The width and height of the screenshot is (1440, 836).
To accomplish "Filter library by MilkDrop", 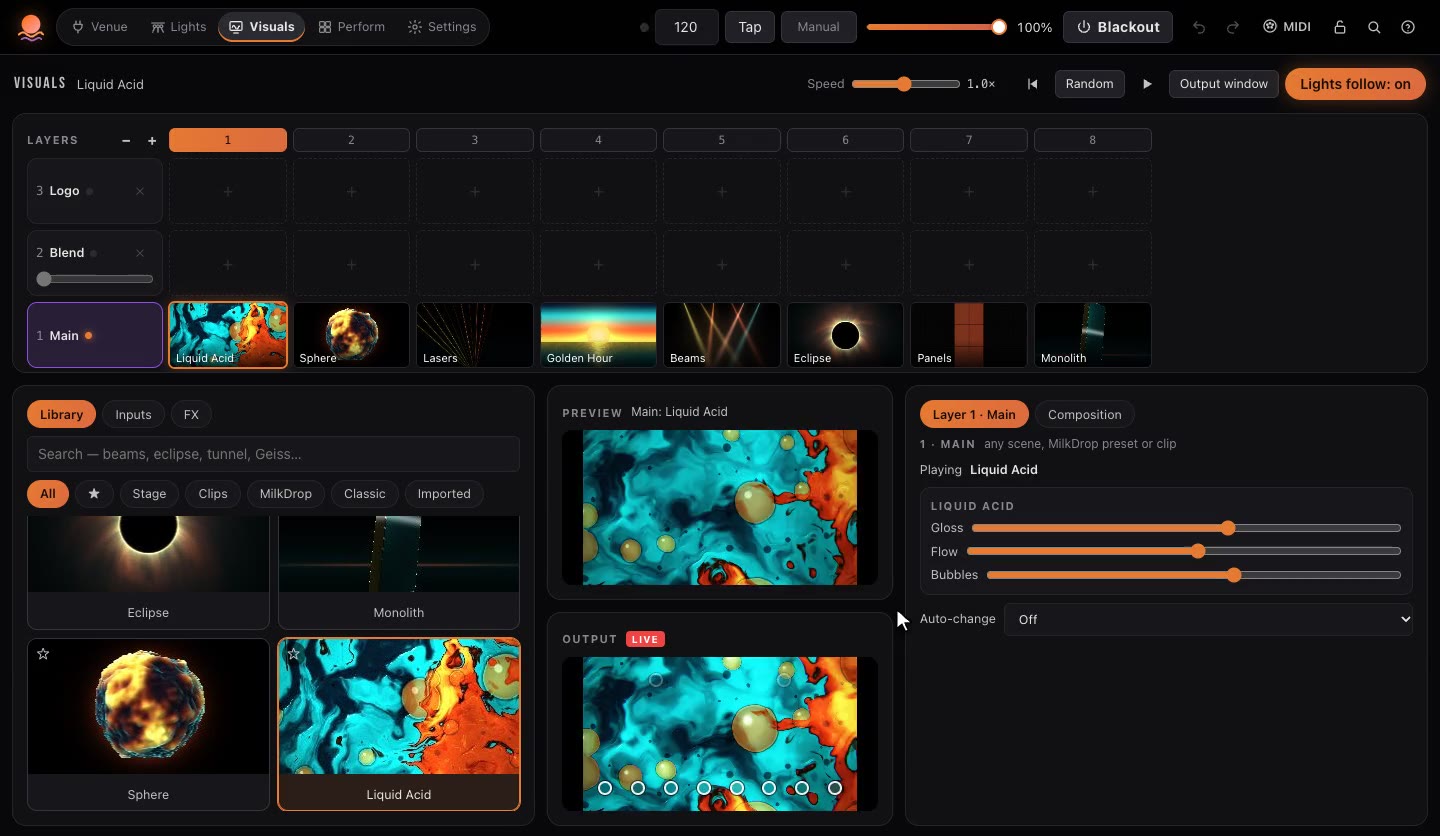I will point(285,494).
